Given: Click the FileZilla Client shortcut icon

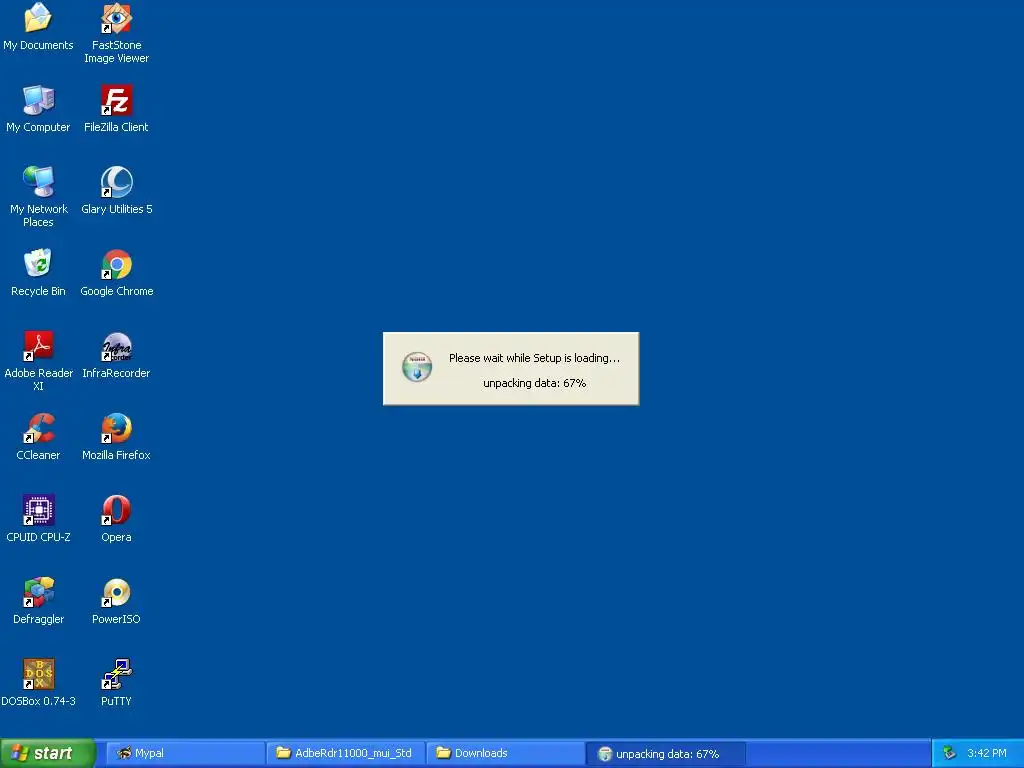Looking at the screenshot, I should click(x=116, y=100).
